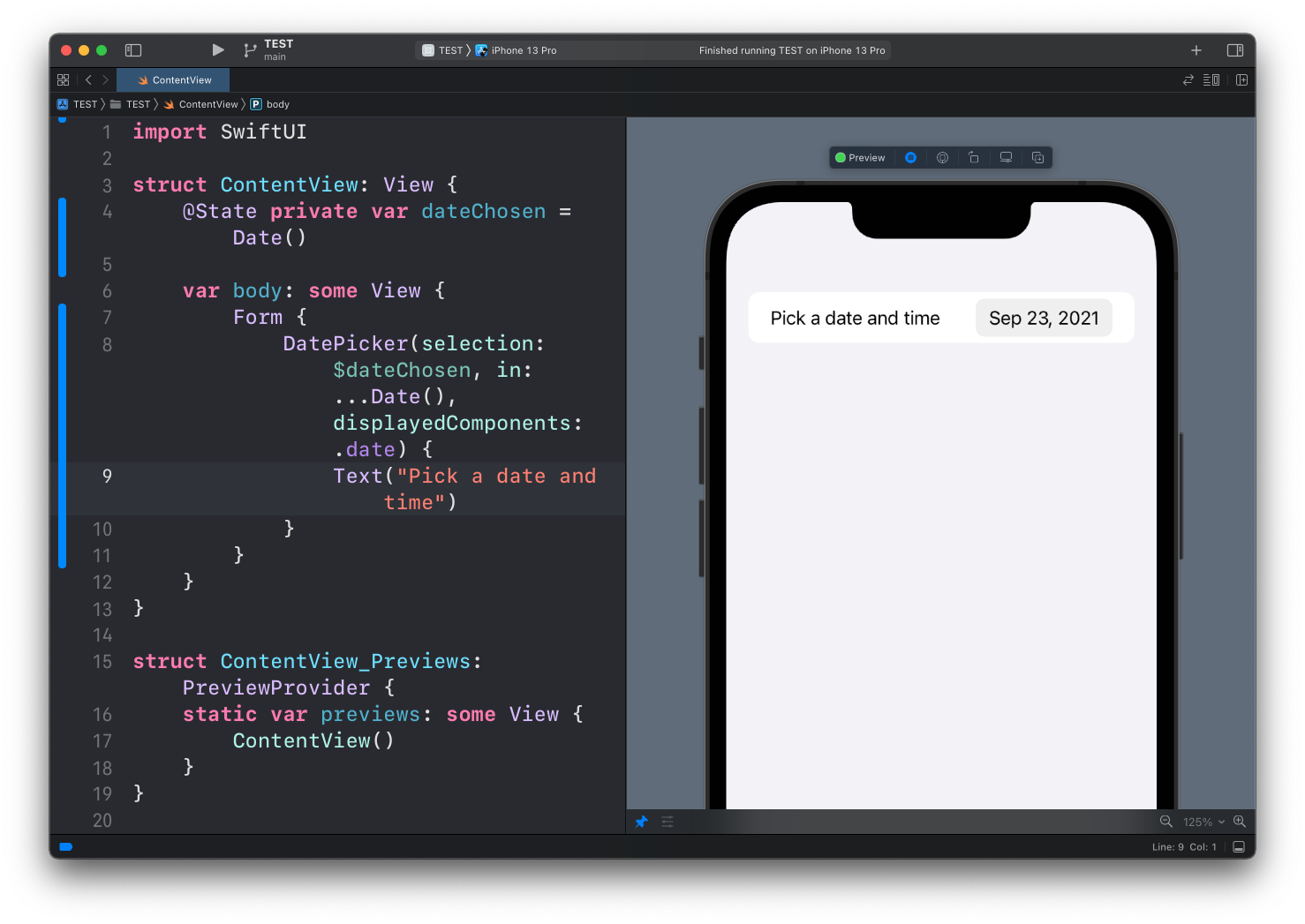
Task: Click the plus Library button
Action: click(x=1196, y=50)
